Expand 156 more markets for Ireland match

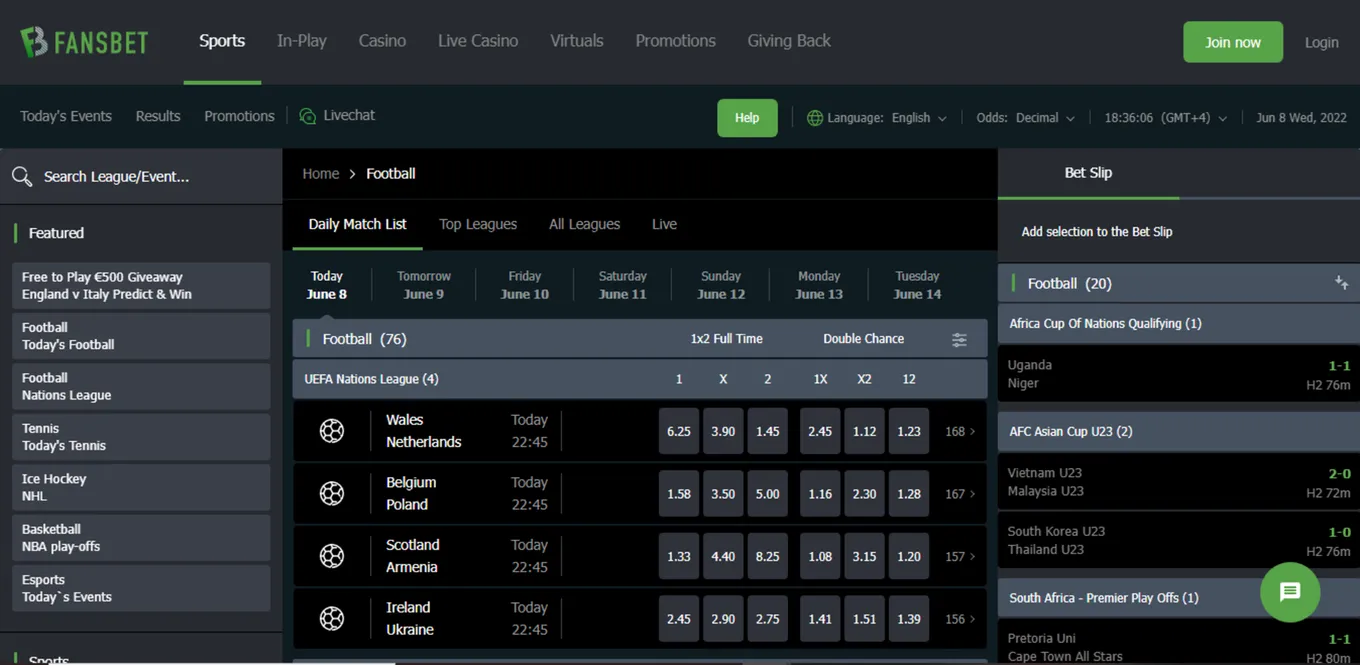tap(960, 619)
